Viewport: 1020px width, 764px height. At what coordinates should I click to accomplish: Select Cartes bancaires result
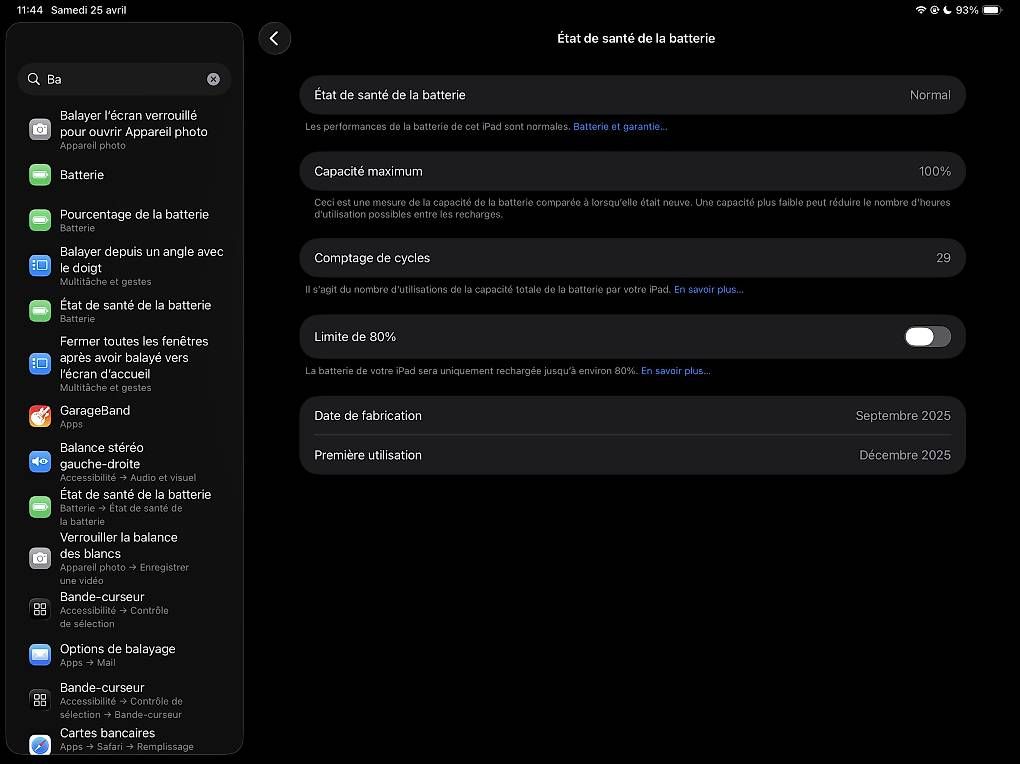point(125,740)
